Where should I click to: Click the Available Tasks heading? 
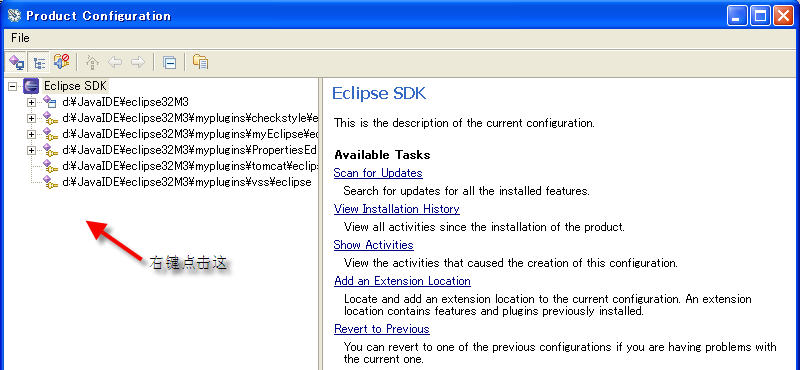pyautogui.click(x=383, y=155)
